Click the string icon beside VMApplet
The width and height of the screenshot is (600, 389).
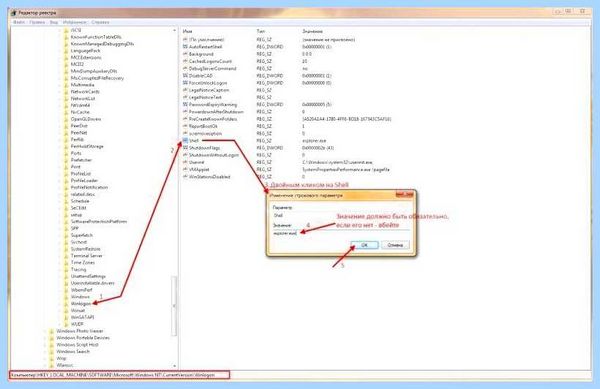(185, 169)
